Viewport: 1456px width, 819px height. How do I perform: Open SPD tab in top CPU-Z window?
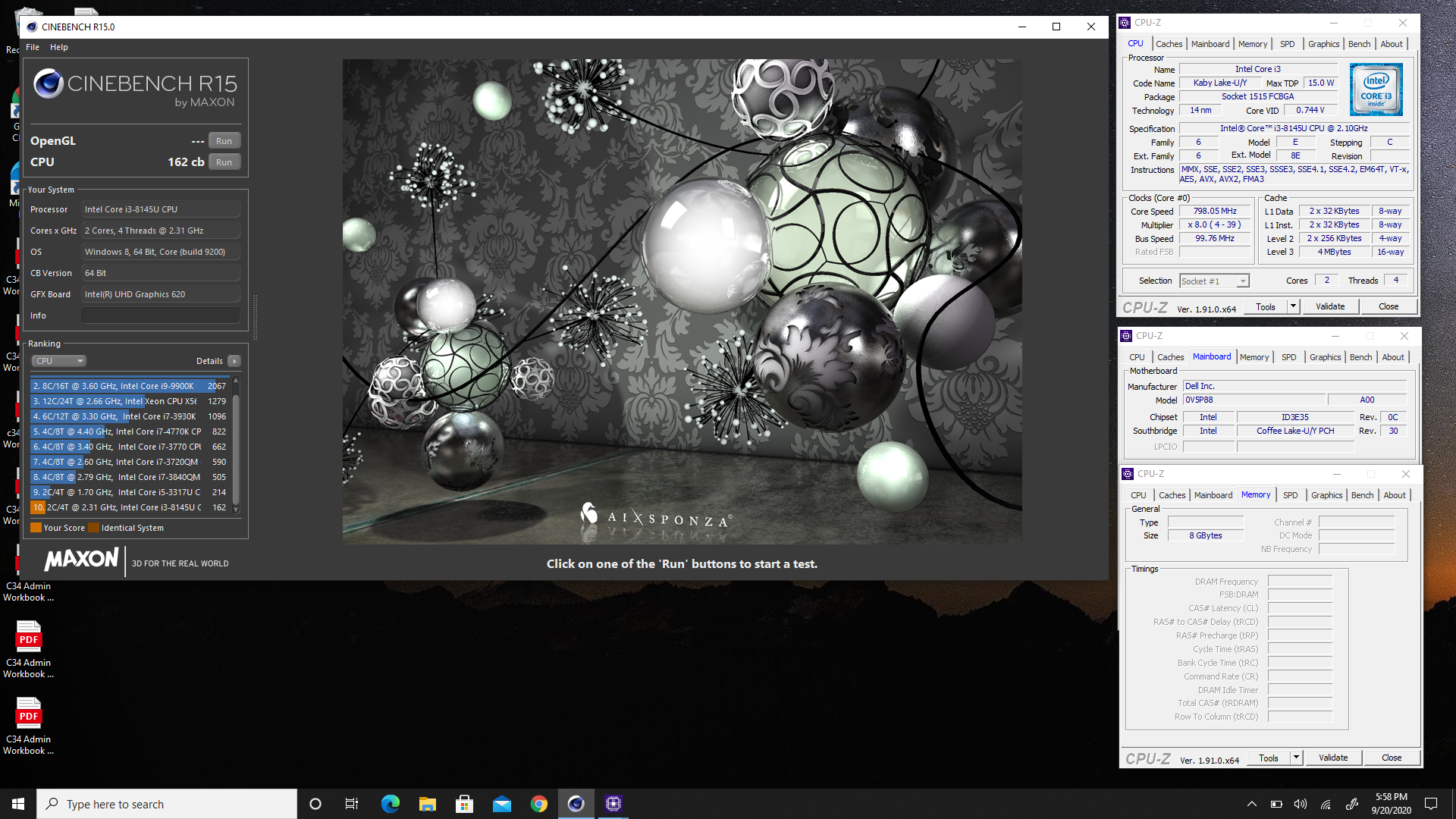coord(1287,44)
